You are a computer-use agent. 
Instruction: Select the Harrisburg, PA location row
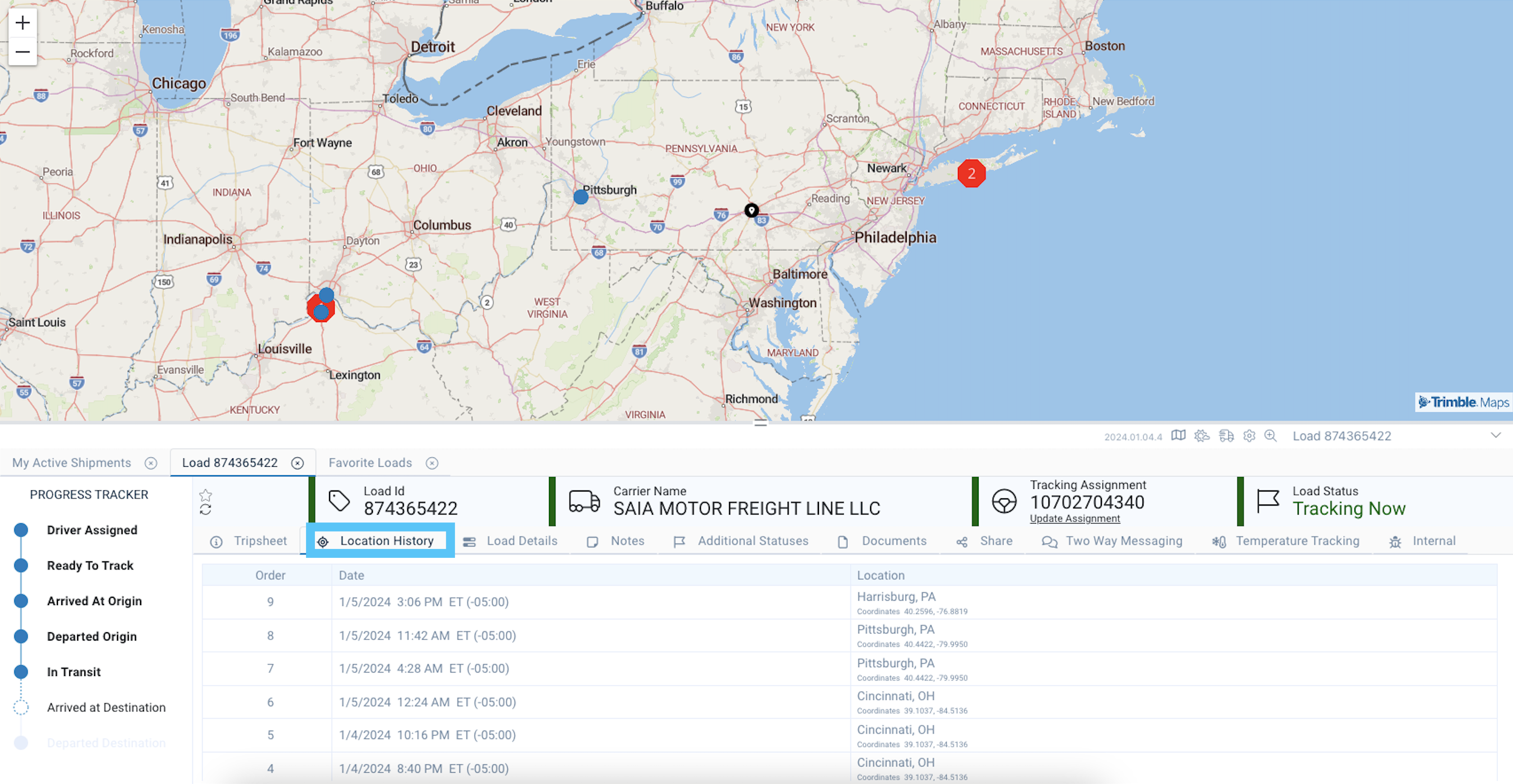[x=849, y=602]
